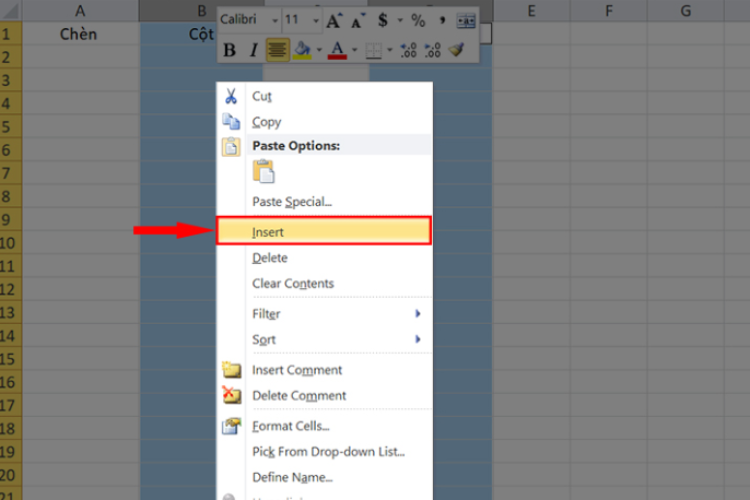Toggle italic formatting in mini toolbar
The width and height of the screenshot is (750, 500).
click(x=254, y=50)
